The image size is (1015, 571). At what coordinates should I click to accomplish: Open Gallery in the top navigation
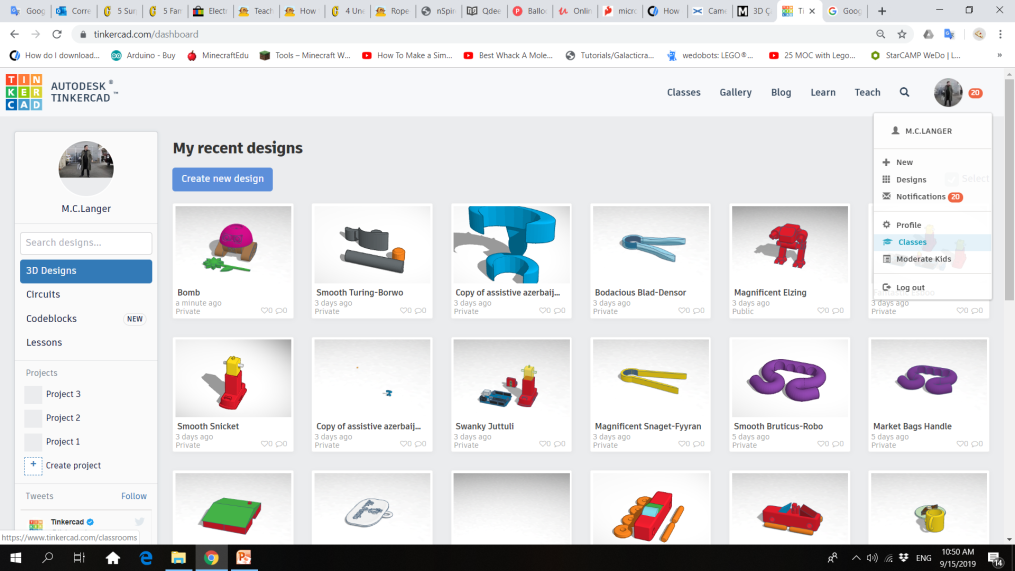(x=735, y=93)
